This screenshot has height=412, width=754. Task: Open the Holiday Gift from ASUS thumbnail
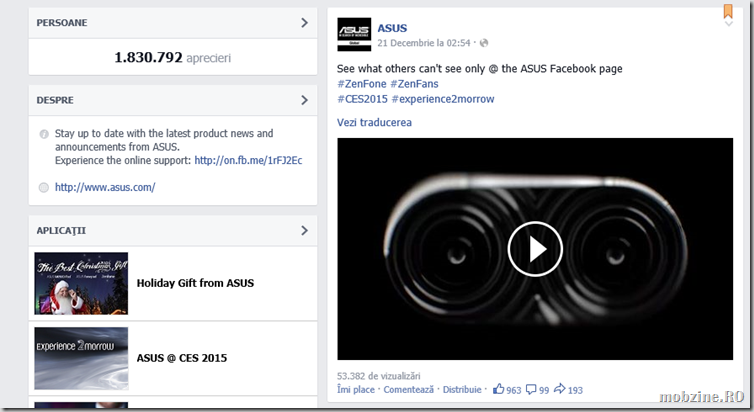(x=81, y=283)
